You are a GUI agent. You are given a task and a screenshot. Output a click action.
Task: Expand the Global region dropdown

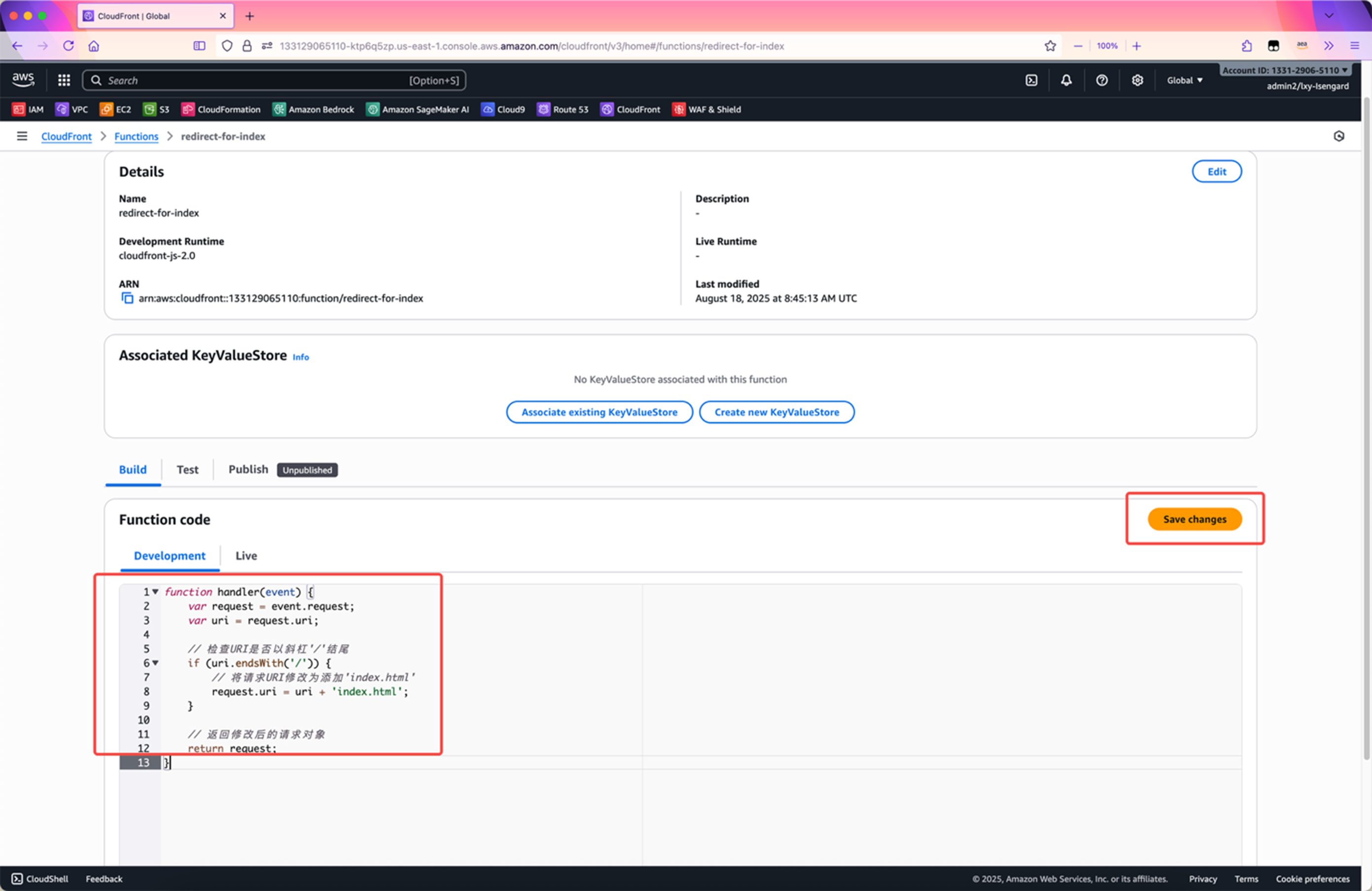click(x=1185, y=80)
